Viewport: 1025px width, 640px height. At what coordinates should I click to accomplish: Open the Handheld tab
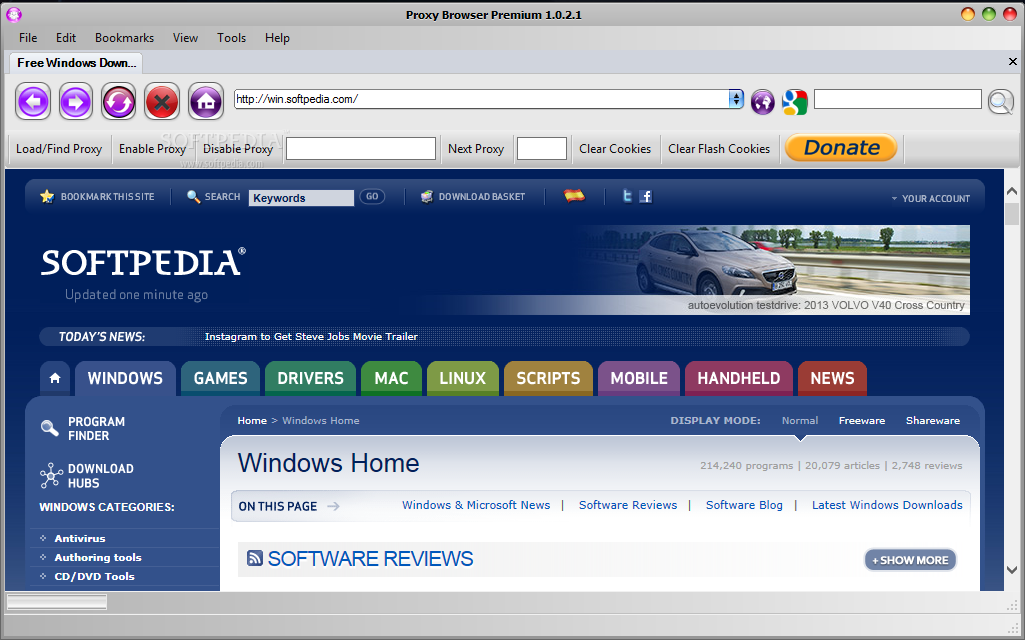[739, 379]
